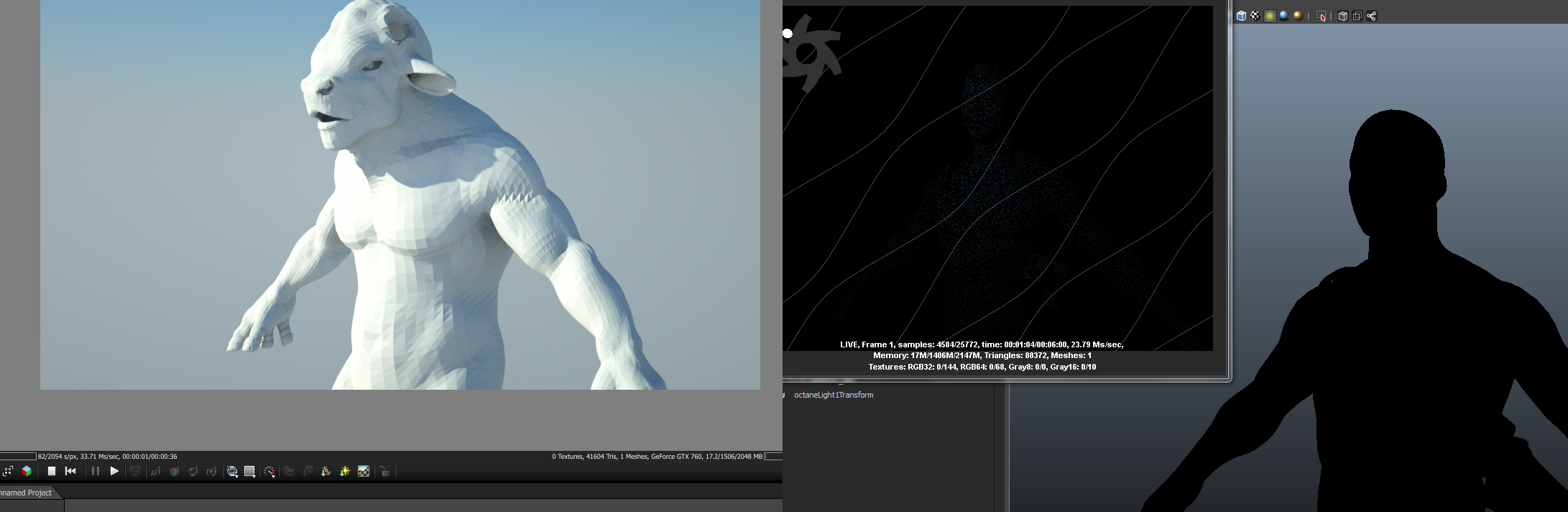Open the render region grid dropdown

coord(250,472)
